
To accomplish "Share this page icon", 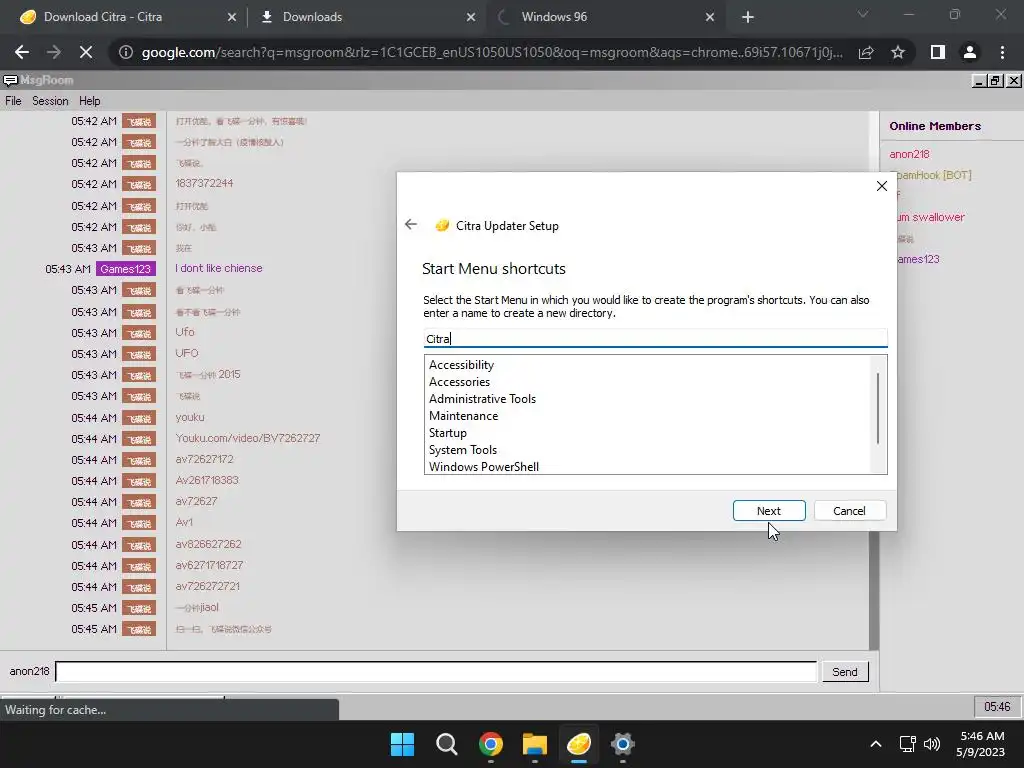I will (x=866, y=52).
